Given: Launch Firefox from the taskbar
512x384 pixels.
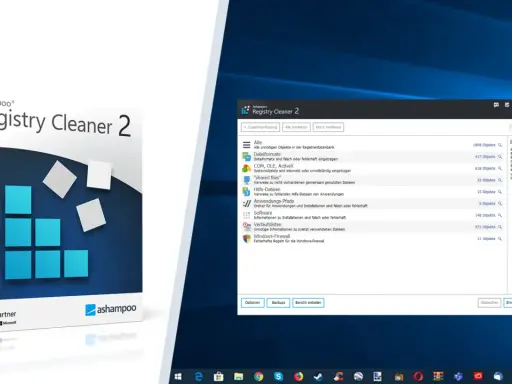Looking at the screenshot, I should [x=298, y=377].
